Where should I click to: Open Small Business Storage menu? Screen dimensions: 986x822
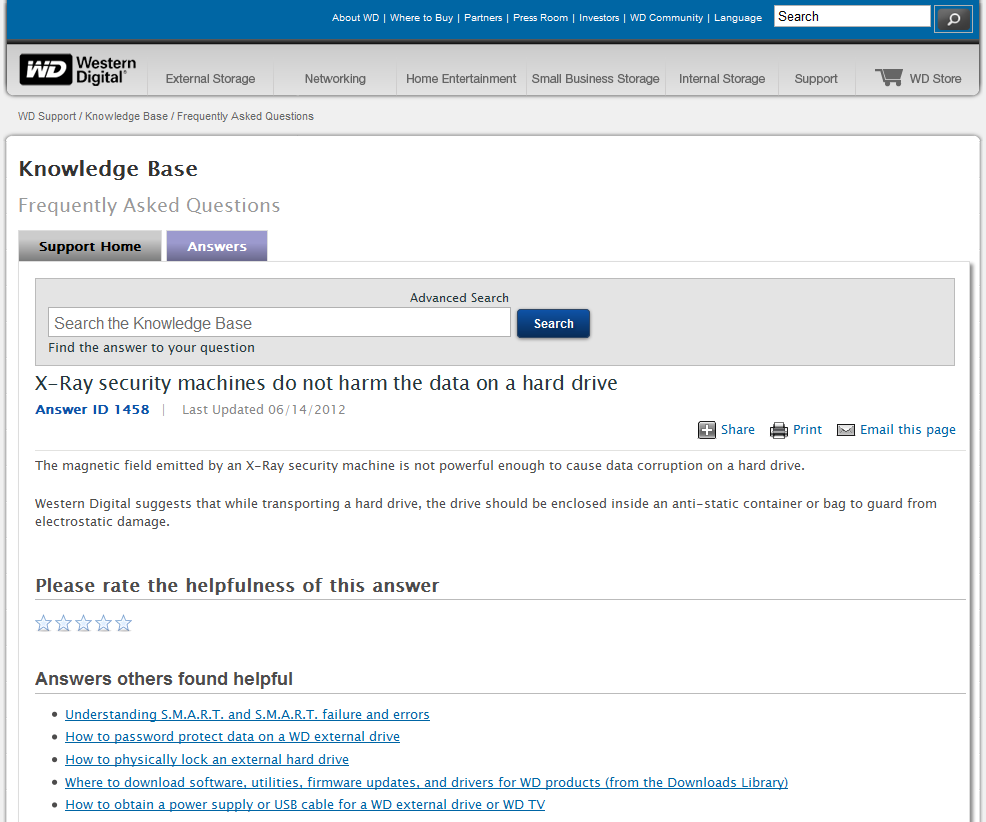(595, 79)
